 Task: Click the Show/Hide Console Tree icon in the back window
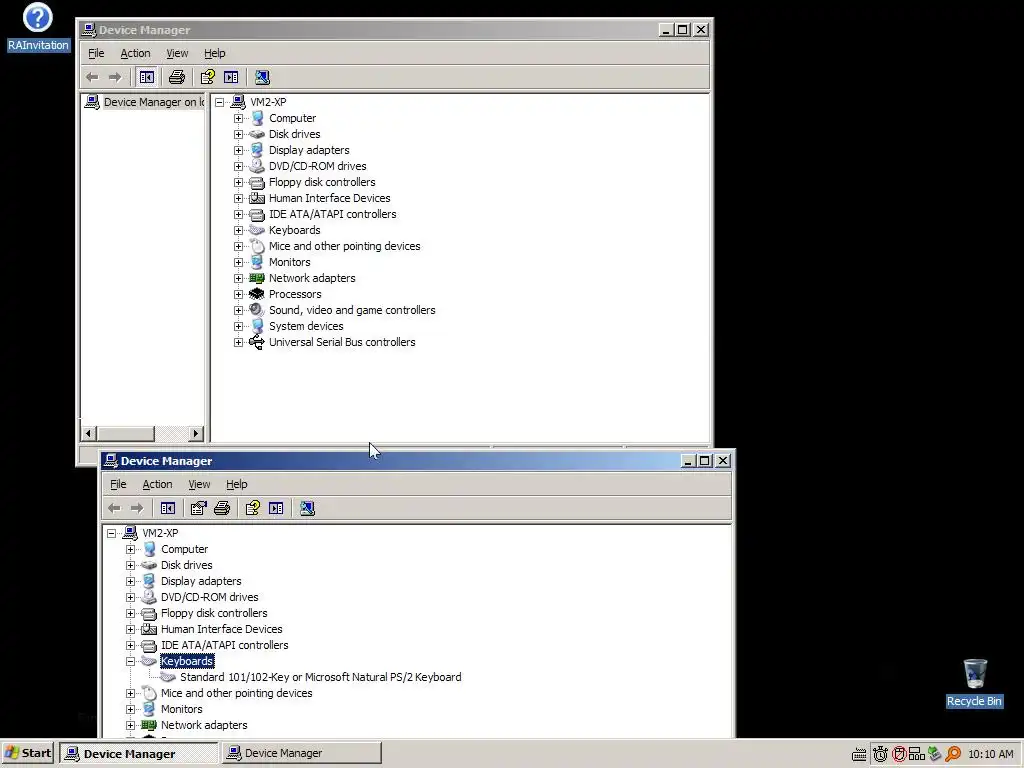(146, 77)
